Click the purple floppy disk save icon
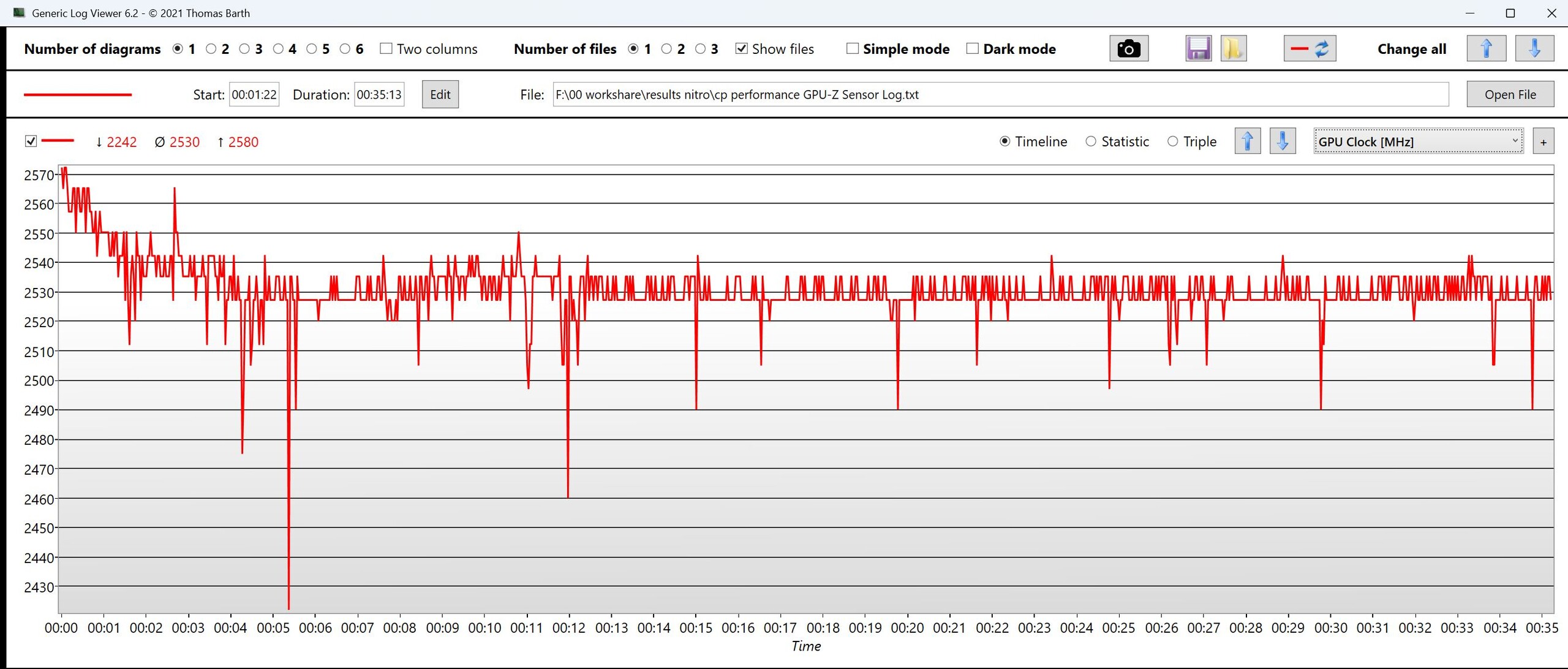The width and height of the screenshot is (1568, 669). [1198, 48]
